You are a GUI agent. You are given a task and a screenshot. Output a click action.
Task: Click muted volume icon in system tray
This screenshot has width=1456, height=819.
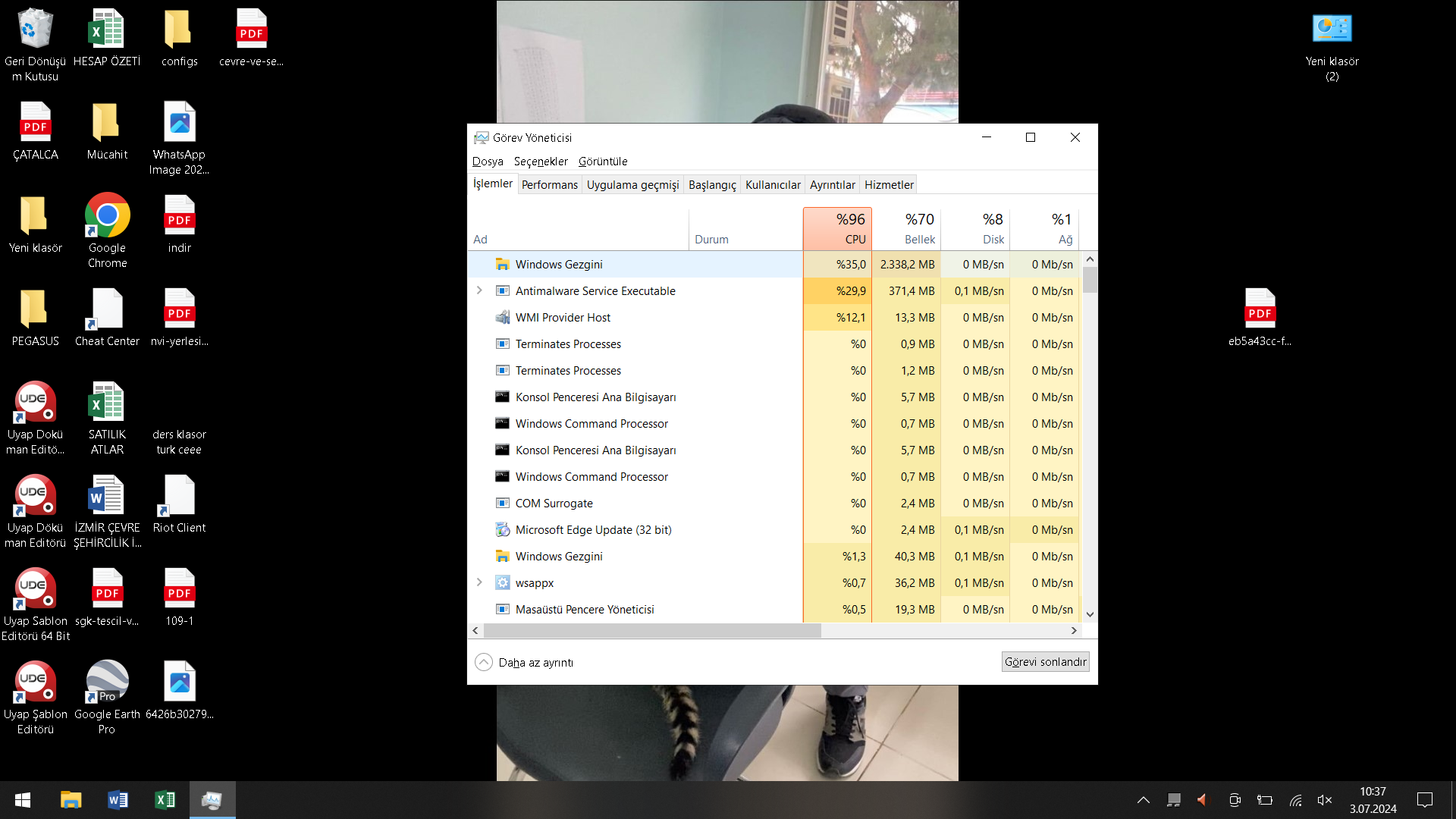(1324, 800)
